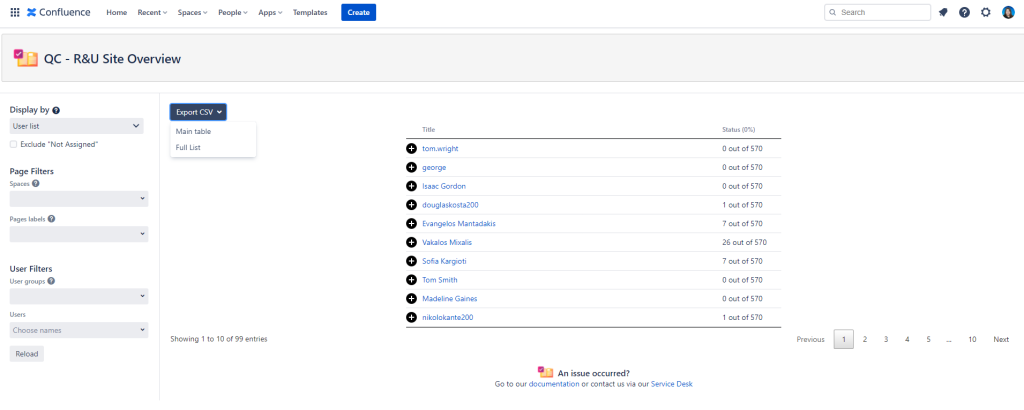Open the user profile avatar

coord(1008,12)
